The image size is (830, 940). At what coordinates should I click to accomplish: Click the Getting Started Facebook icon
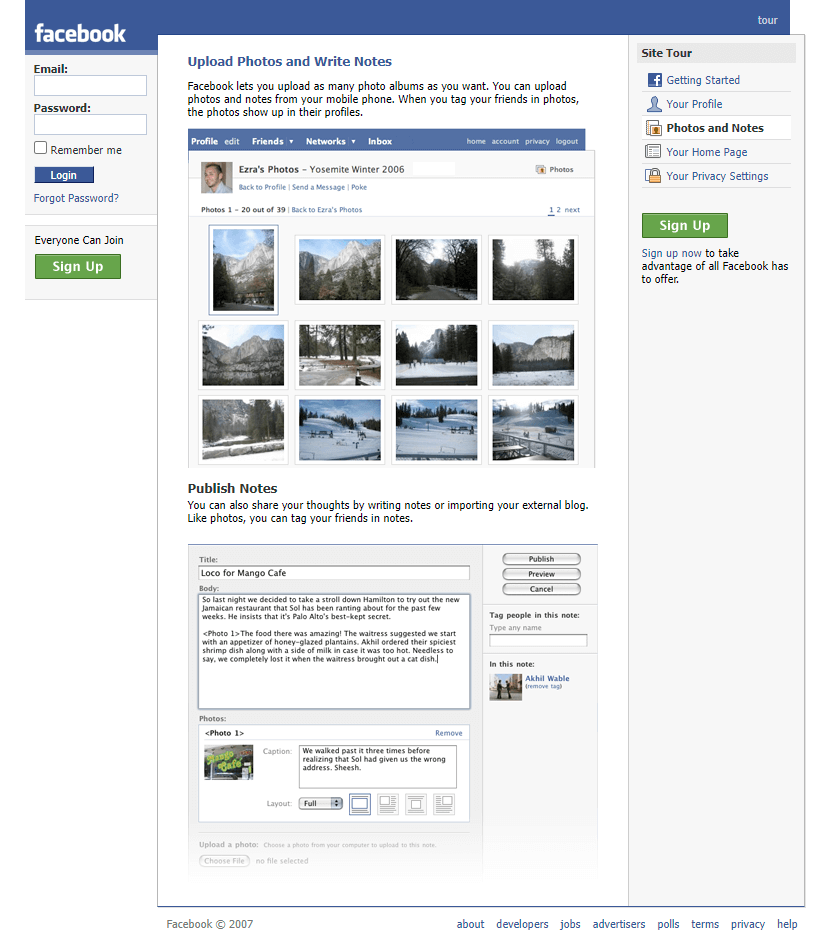tap(654, 80)
